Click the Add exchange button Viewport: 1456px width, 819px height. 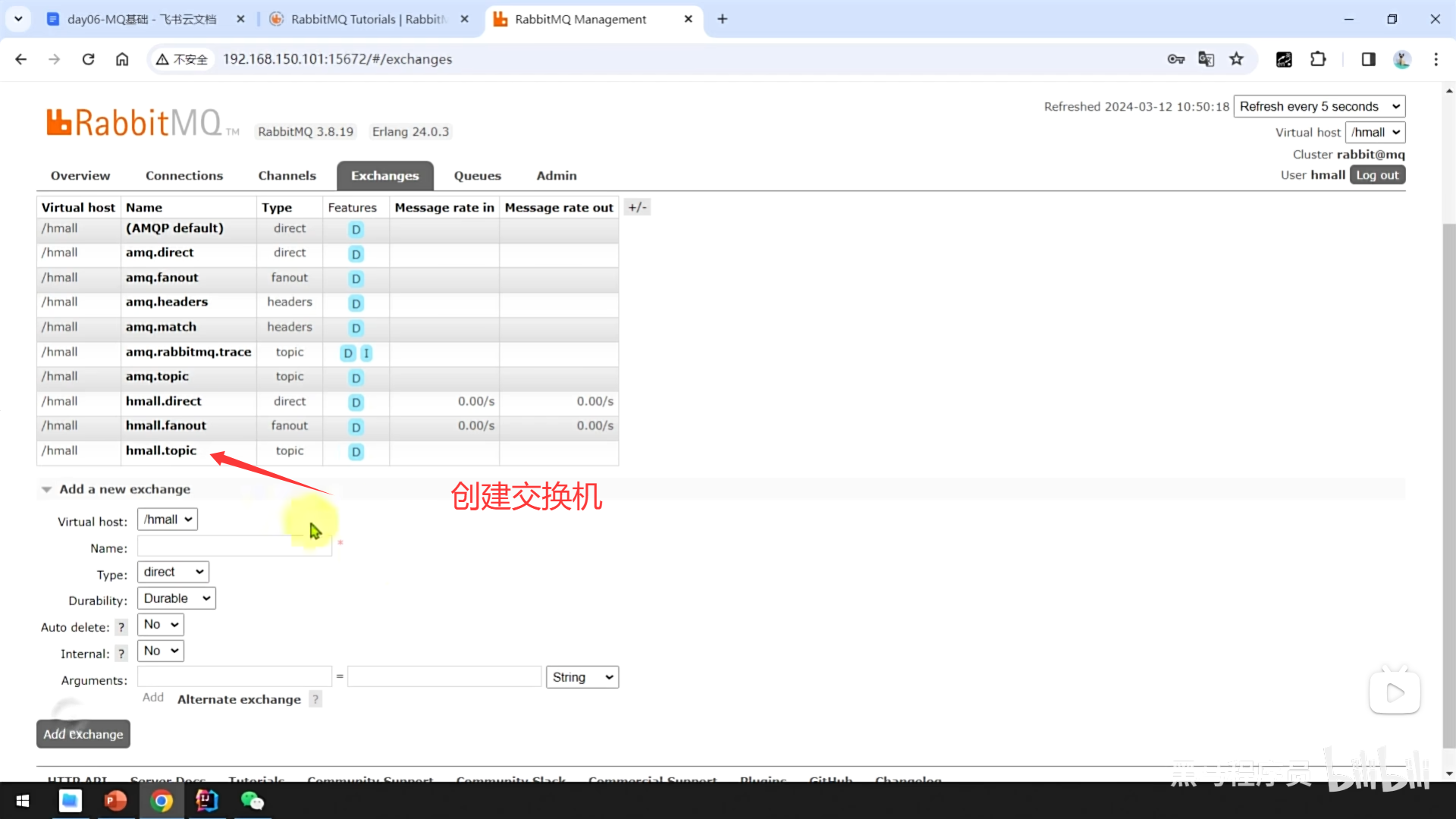pyautogui.click(x=83, y=734)
